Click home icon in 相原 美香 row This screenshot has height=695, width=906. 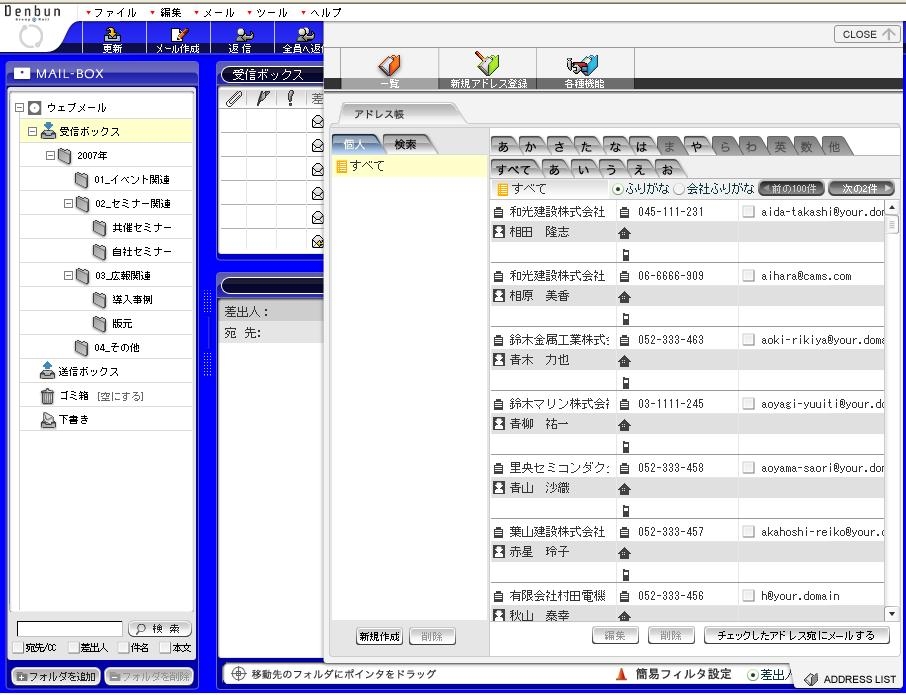pos(624,297)
